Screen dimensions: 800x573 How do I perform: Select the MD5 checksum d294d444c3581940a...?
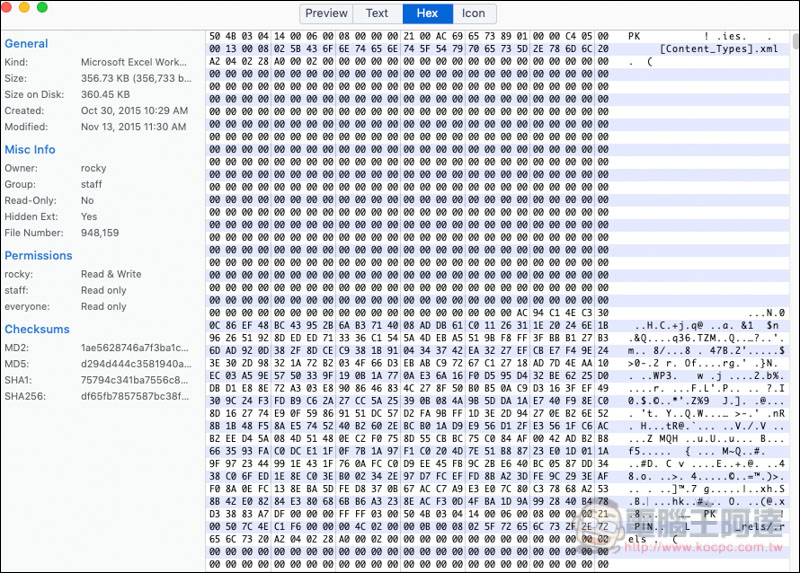(x=136, y=364)
